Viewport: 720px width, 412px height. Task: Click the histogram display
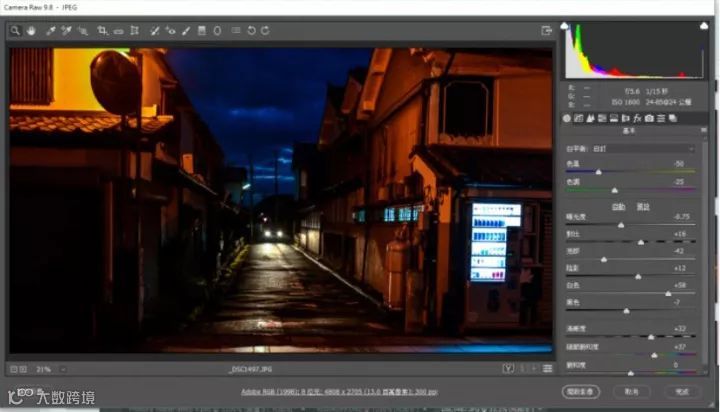tap(634, 51)
